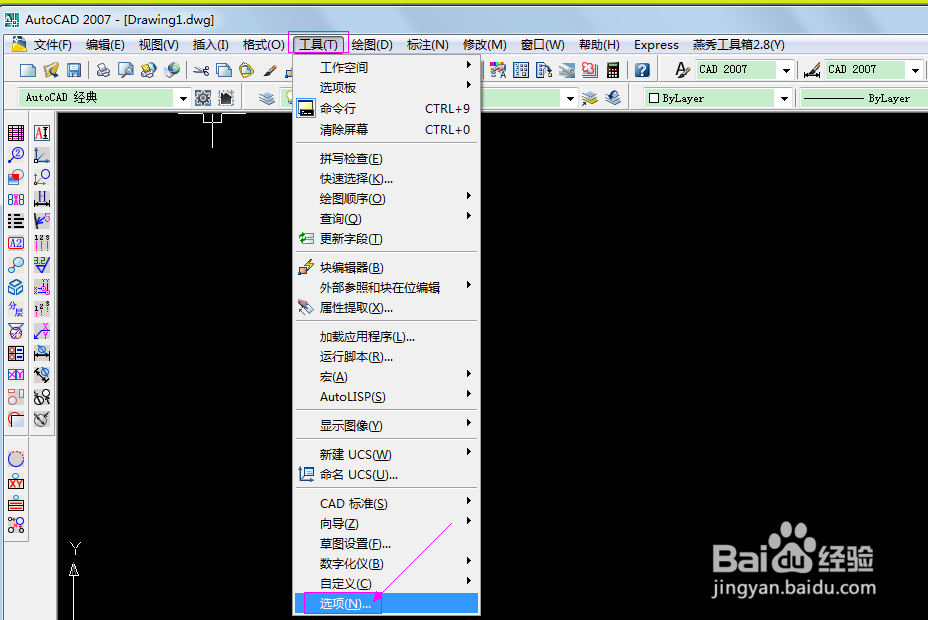Expand the 查询(Q) submenu
The width and height of the screenshot is (928, 620).
(387, 219)
